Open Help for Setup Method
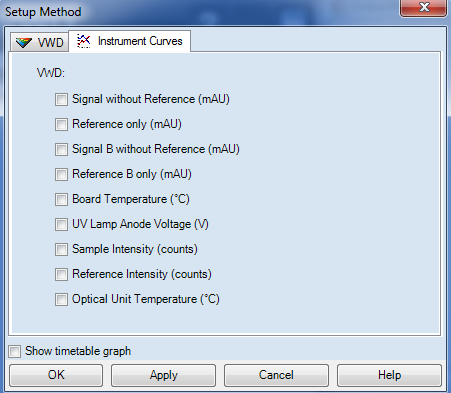The image size is (451, 393). click(x=389, y=375)
